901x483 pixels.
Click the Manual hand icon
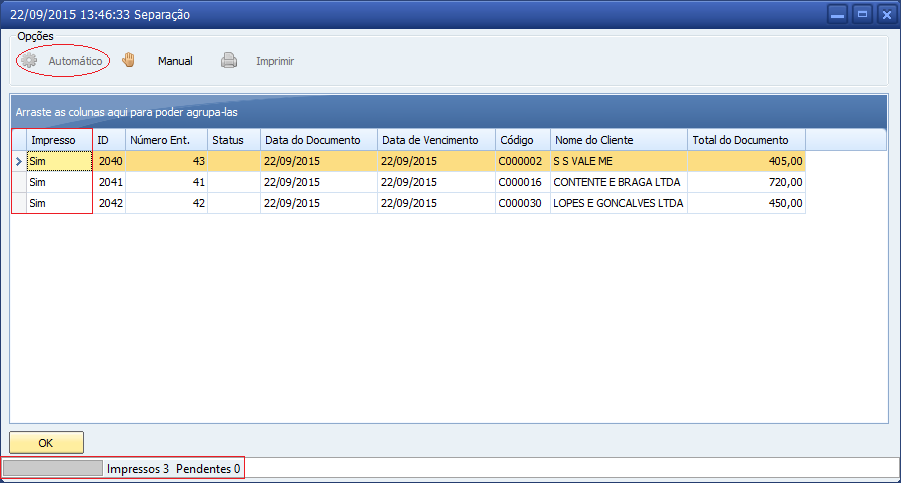(x=128, y=60)
